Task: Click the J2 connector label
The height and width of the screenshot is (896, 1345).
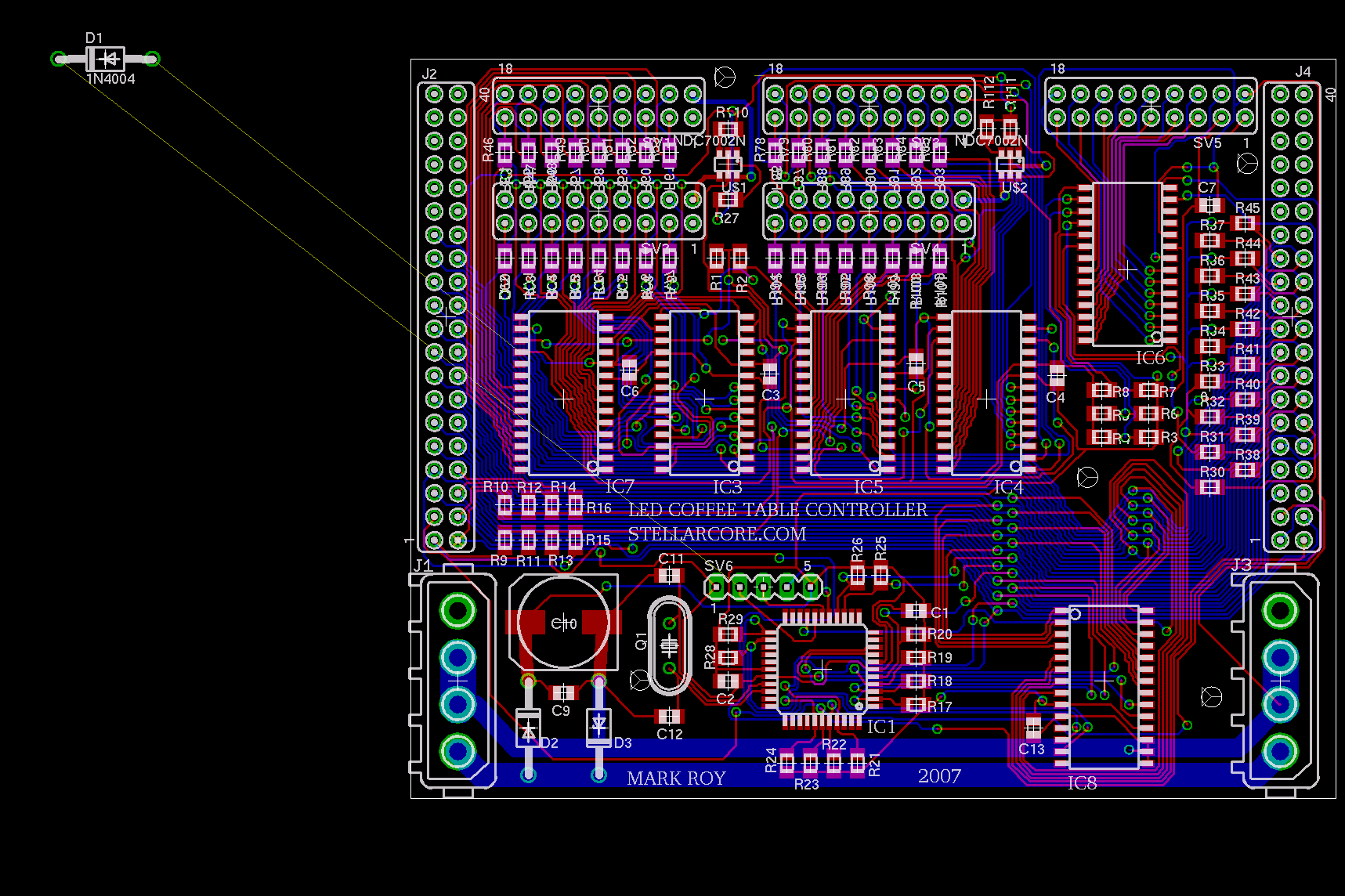Action: 429,74
